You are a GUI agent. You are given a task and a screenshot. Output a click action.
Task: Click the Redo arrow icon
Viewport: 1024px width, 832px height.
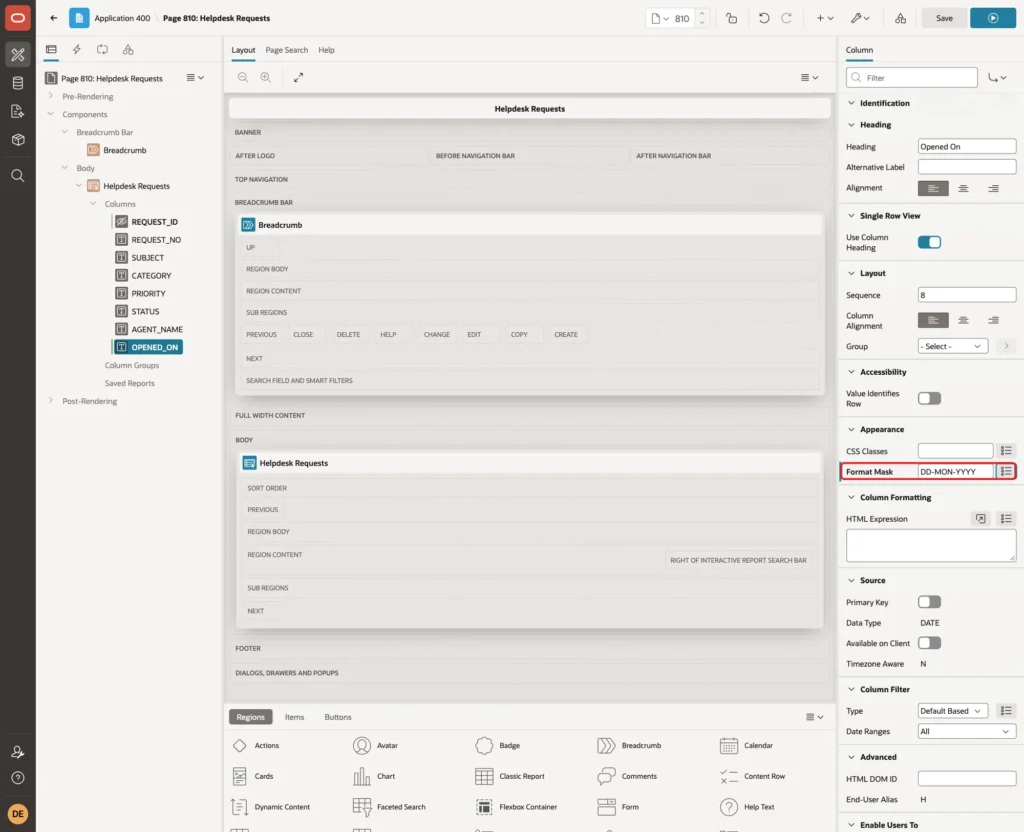pos(786,18)
